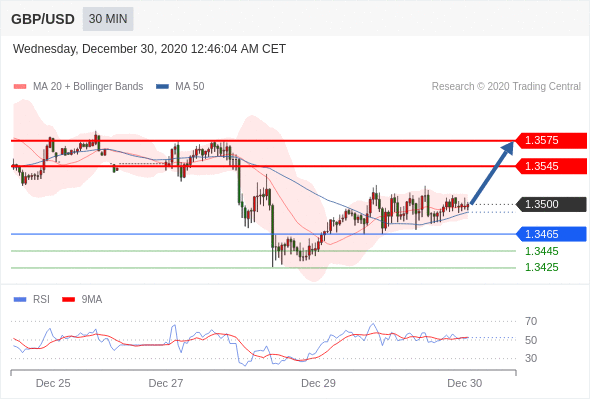The height and width of the screenshot is (400, 590).
Task: Click the MA 20 + Bollinger Bands legend swatch
Action: click(20, 87)
